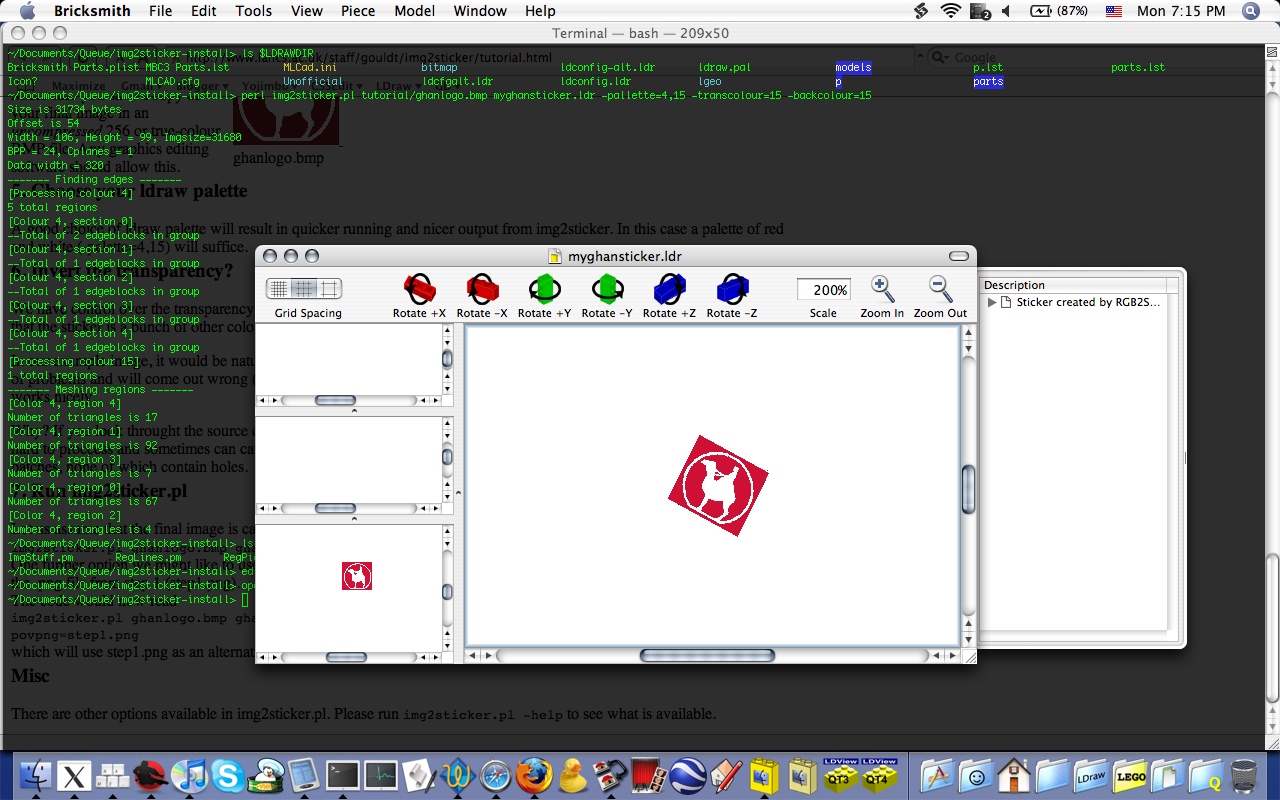Launch the LEGO application from the Dock
The width and height of the screenshot is (1280, 800).
coord(1130,773)
